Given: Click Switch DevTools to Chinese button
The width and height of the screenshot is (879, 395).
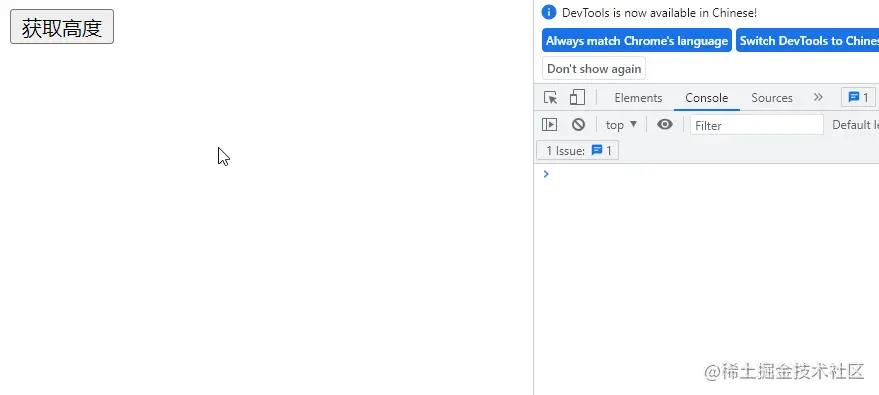Looking at the screenshot, I should pyautogui.click(x=807, y=40).
